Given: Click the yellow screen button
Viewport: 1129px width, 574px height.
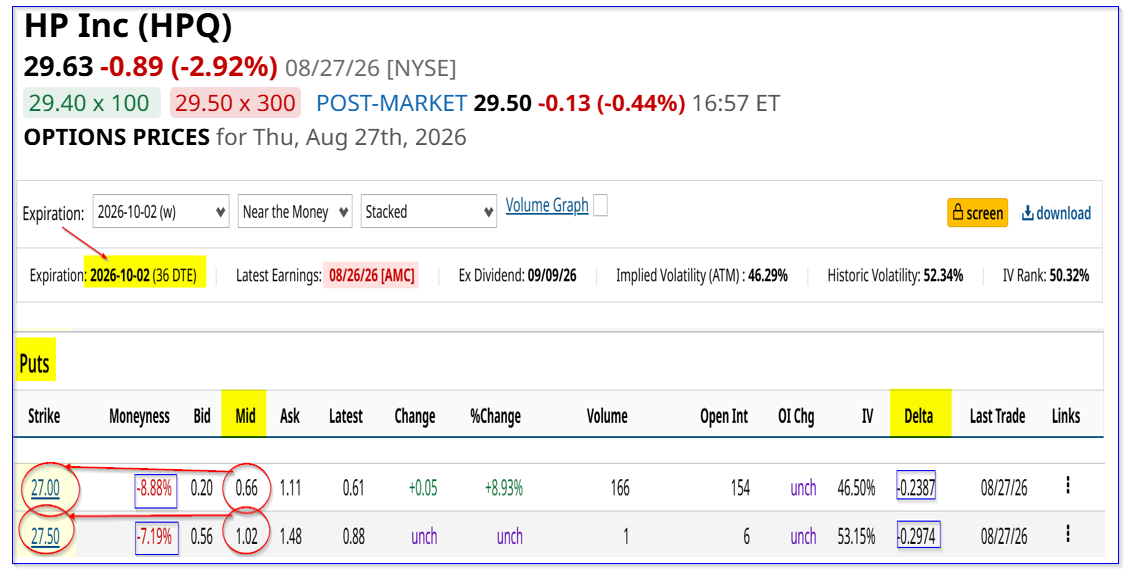Looking at the screenshot, I should (x=977, y=212).
